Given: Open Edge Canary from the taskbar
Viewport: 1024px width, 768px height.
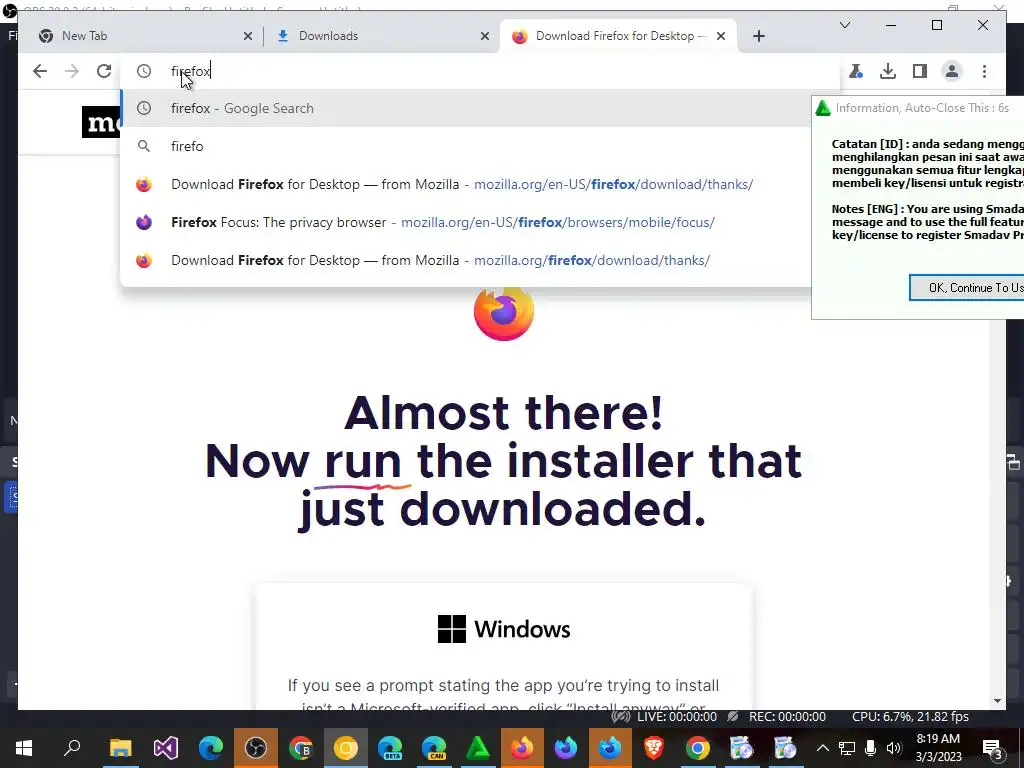Looking at the screenshot, I should pyautogui.click(x=434, y=748).
